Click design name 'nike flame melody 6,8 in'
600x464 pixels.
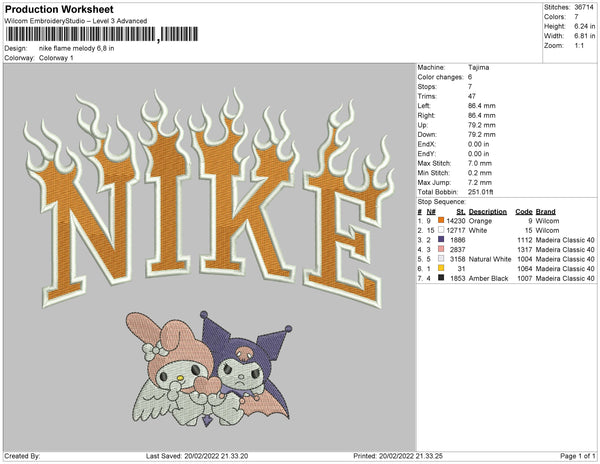coord(77,49)
